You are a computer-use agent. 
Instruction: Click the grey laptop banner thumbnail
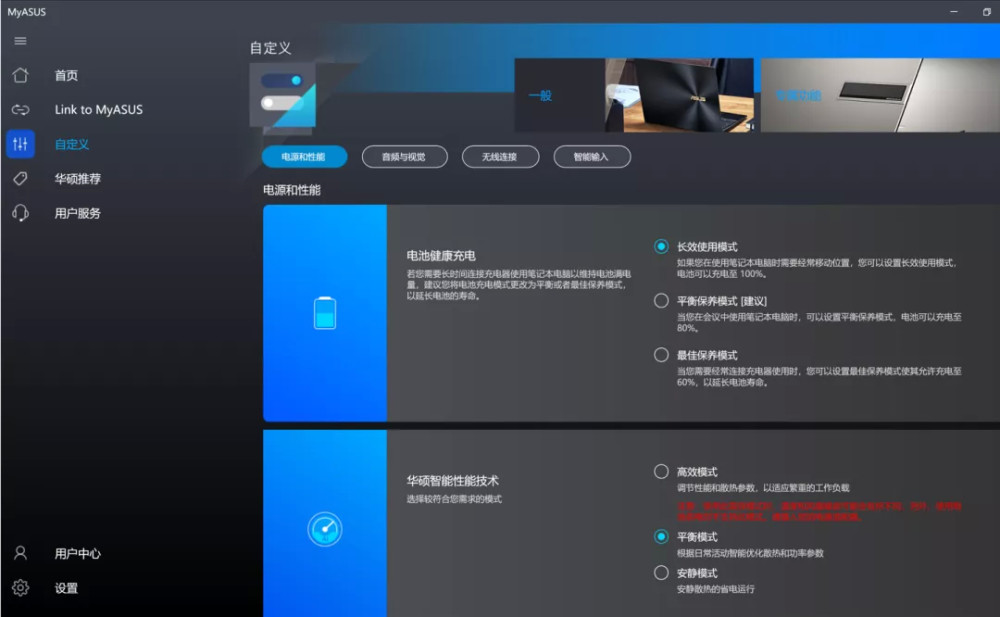click(880, 95)
